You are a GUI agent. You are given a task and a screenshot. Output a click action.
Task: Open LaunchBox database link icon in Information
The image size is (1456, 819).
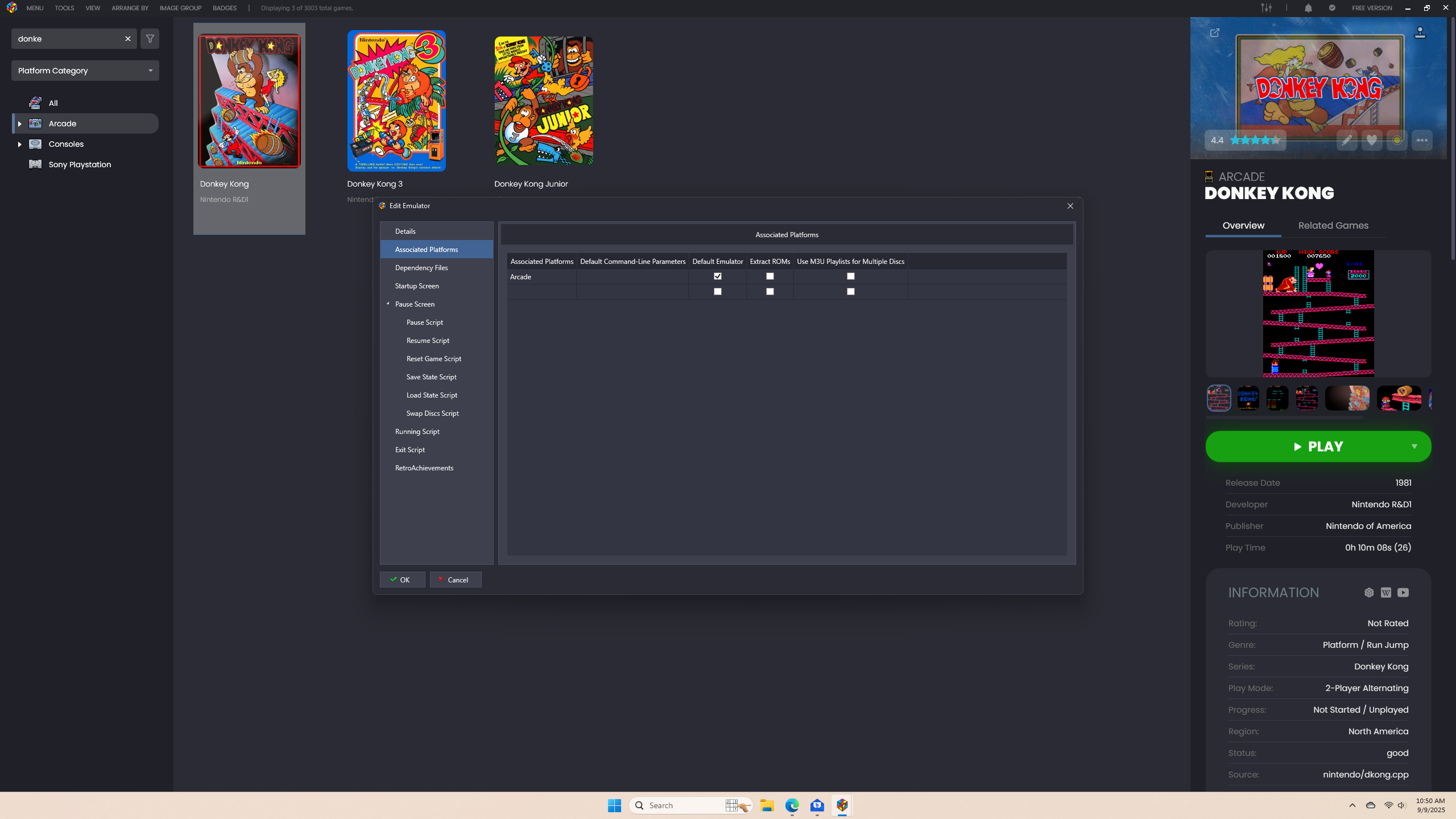(x=1369, y=593)
